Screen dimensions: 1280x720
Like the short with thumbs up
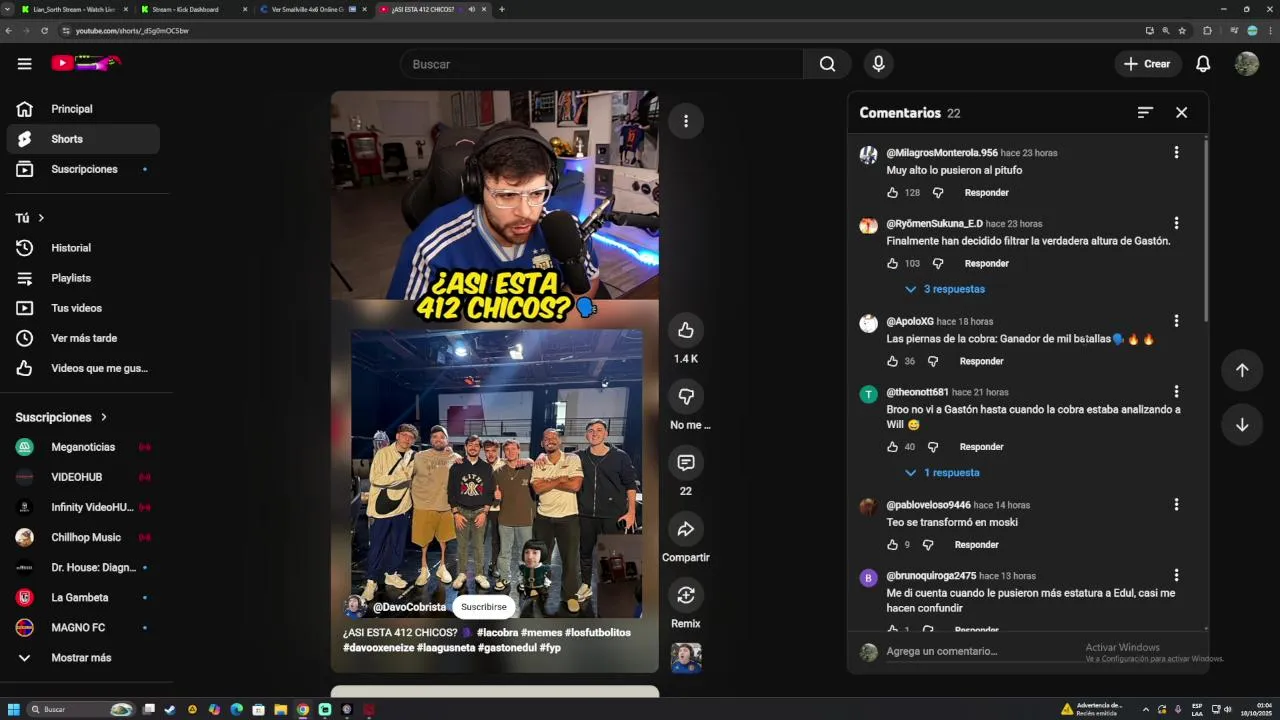[685, 330]
